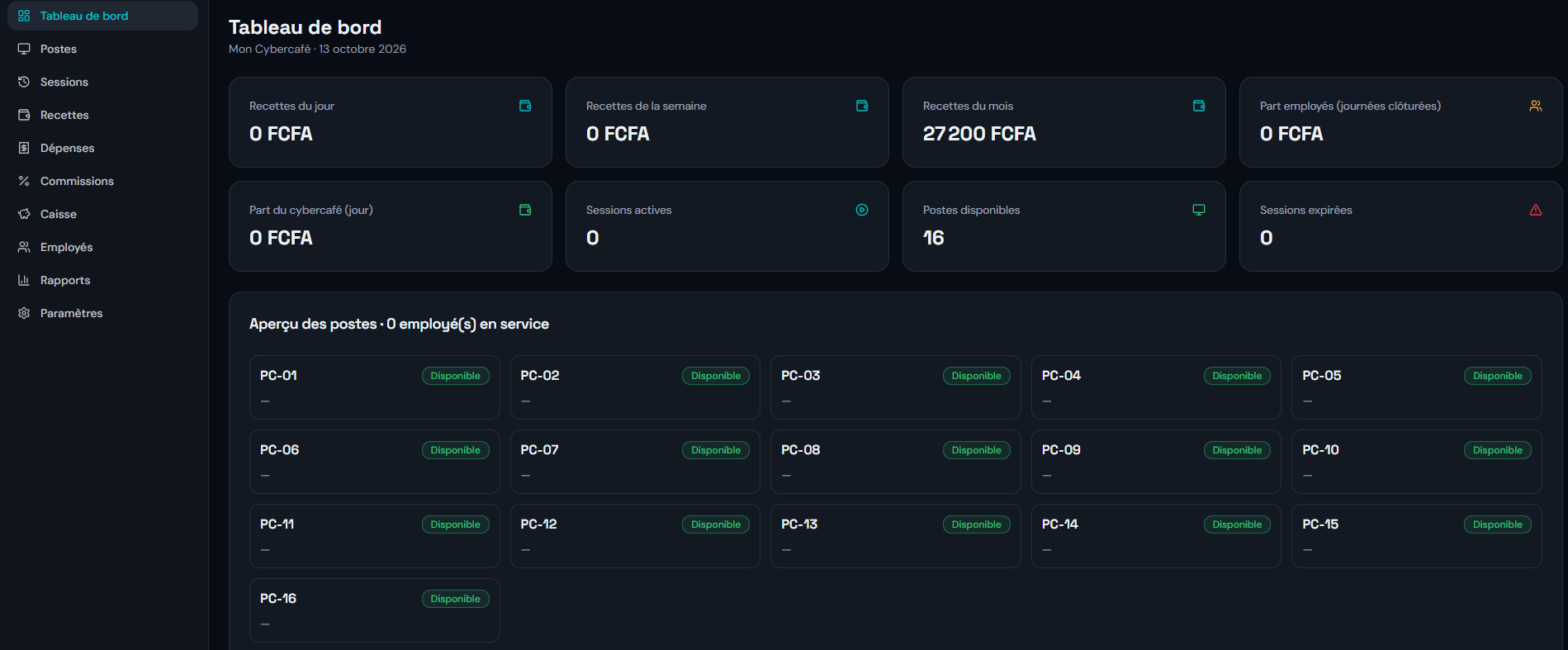Open Caisse from the sidebar
1568x650 pixels.
click(x=103, y=214)
